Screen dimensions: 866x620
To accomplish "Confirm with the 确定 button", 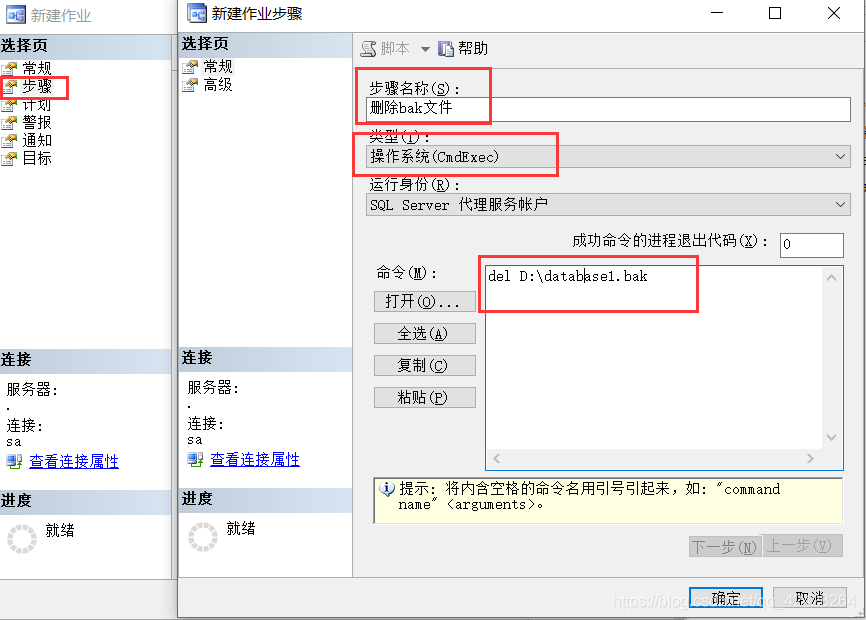I will tap(726, 598).
